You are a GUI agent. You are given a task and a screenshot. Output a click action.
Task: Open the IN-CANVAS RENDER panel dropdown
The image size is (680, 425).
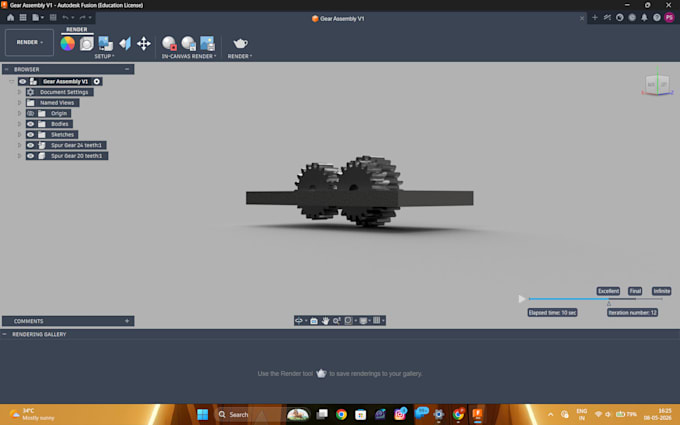(189, 56)
